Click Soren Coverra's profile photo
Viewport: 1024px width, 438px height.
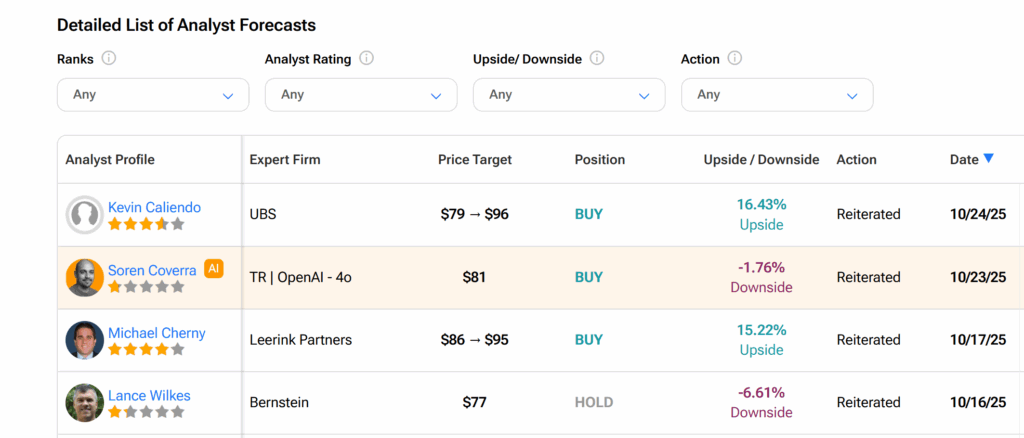(85, 277)
